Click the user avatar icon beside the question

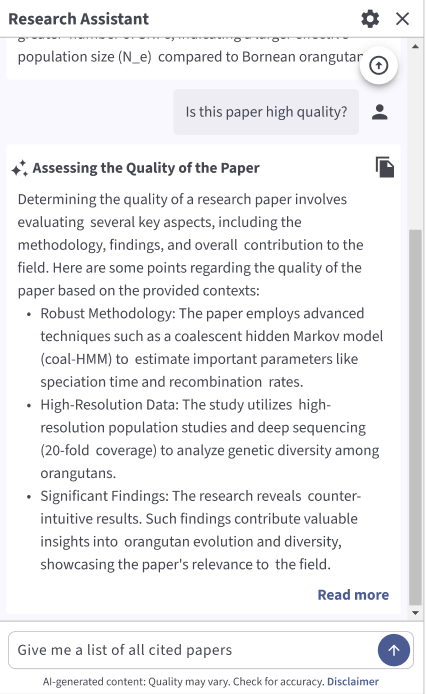(380, 112)
